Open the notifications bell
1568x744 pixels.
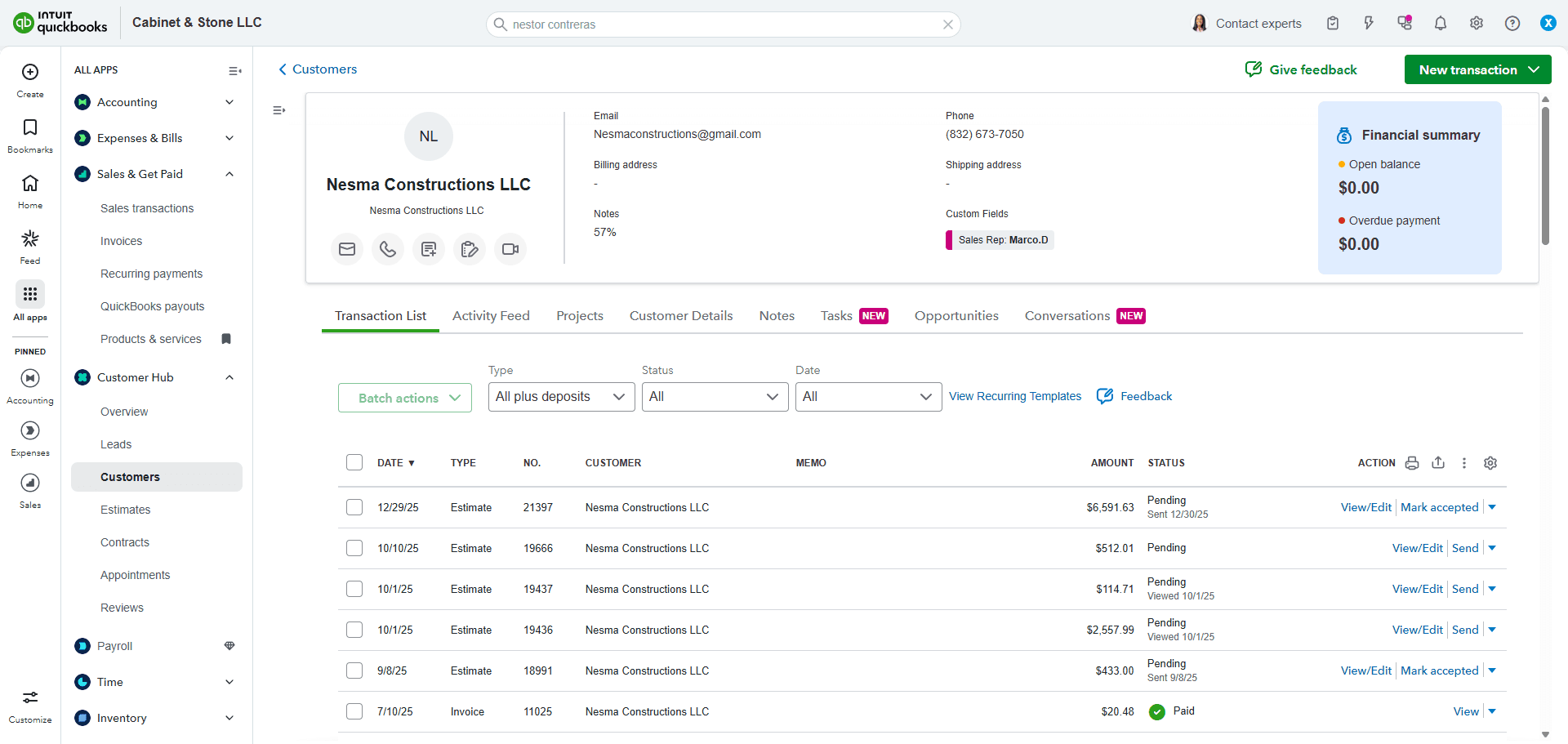coord(1441,24)
